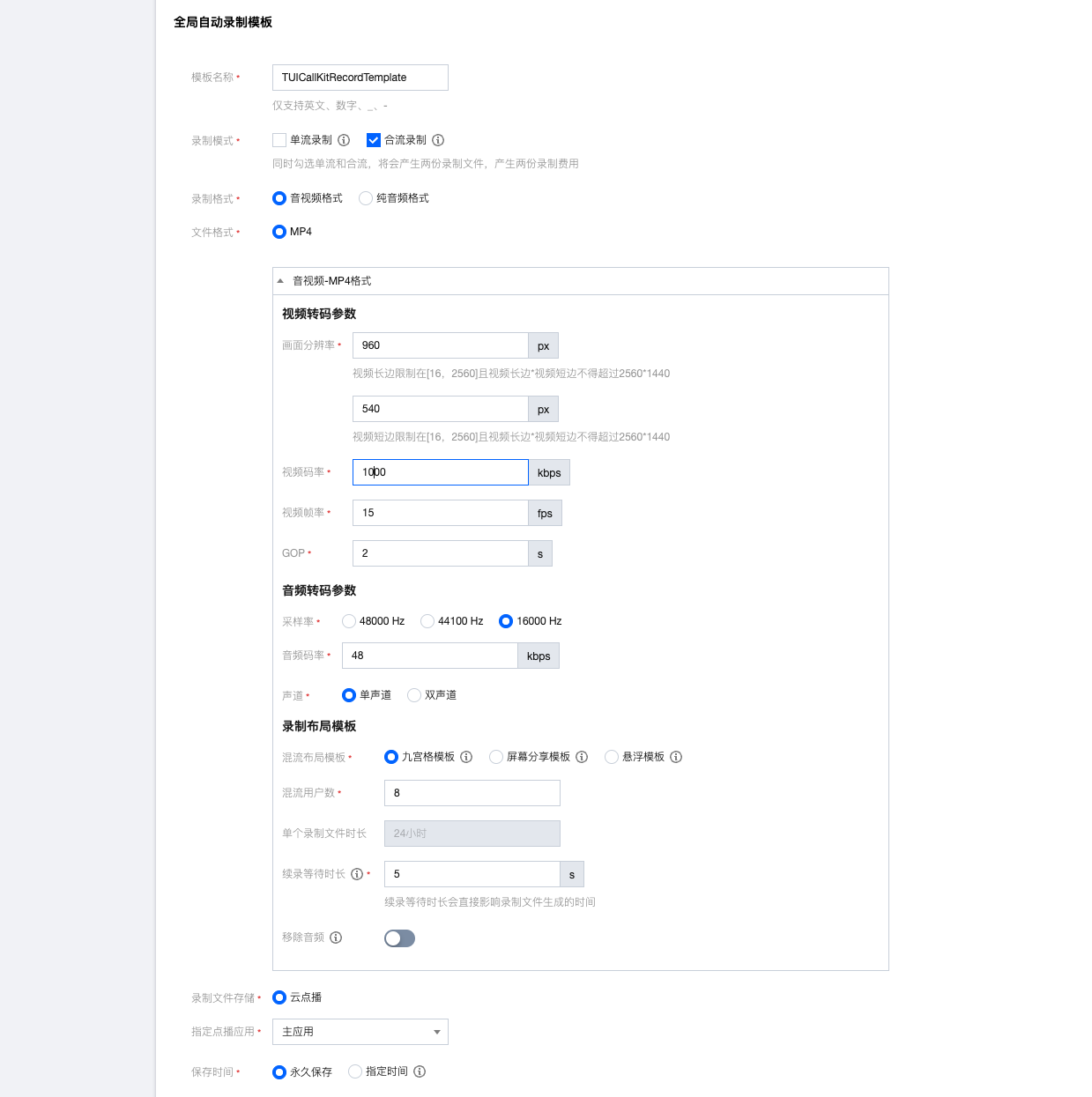Click info icon next to 续录等待时长
This screenshot has height=1097, width=1092.
357,874
